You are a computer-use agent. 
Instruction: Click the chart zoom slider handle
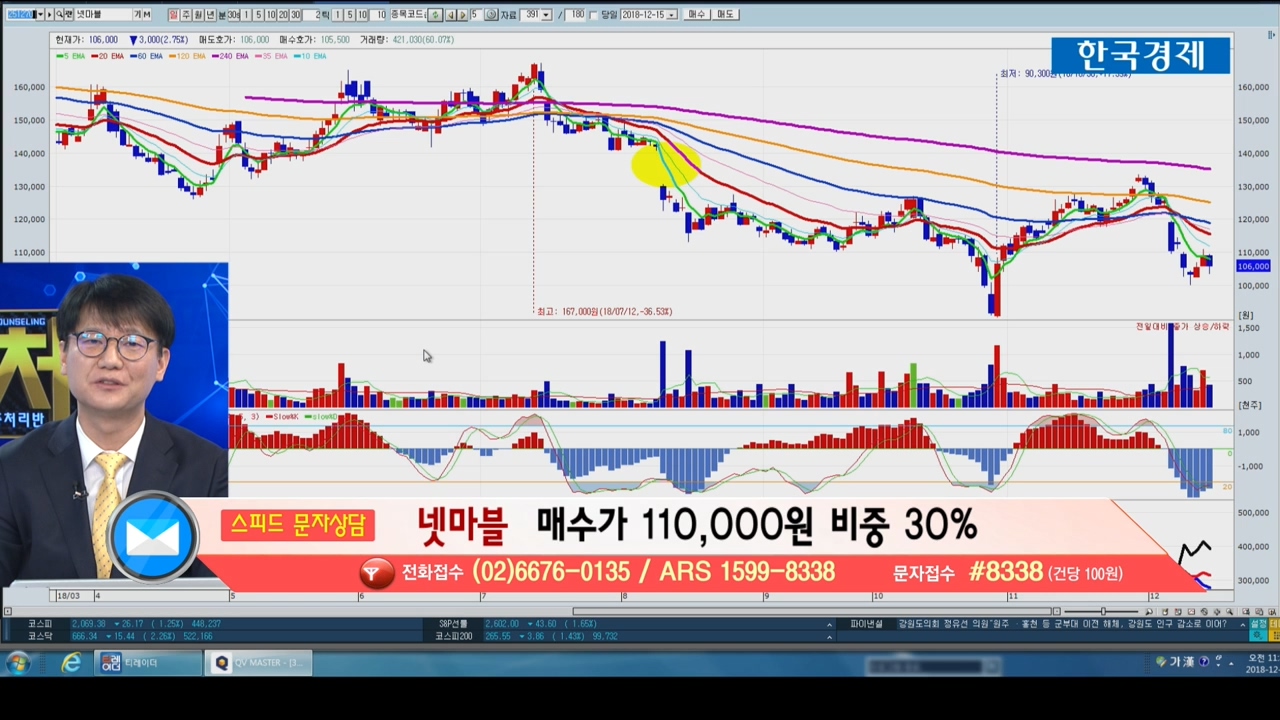1103,611
